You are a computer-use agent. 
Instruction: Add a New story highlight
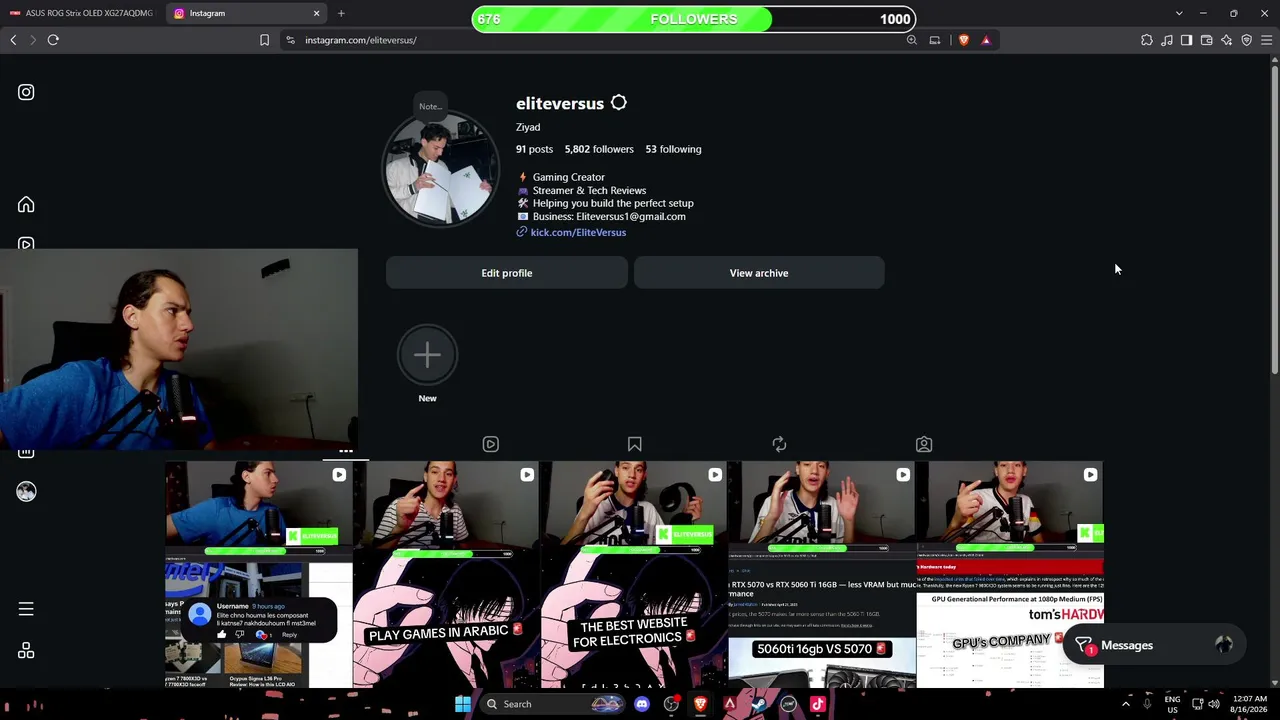click(427, 355)
